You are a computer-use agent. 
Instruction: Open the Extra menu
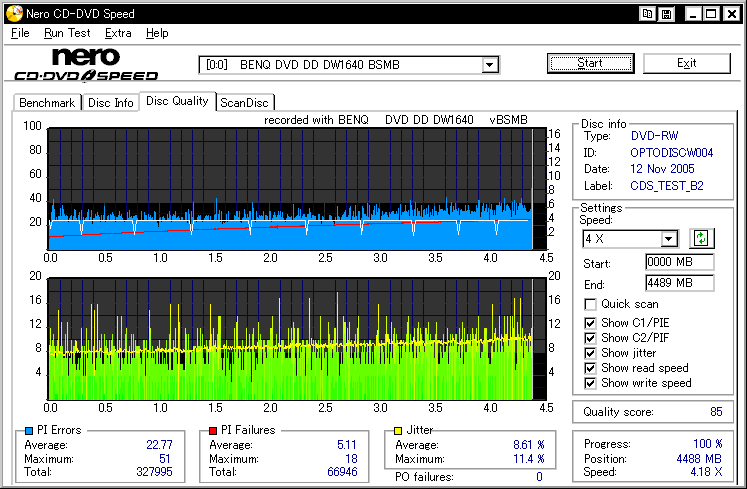118,33
